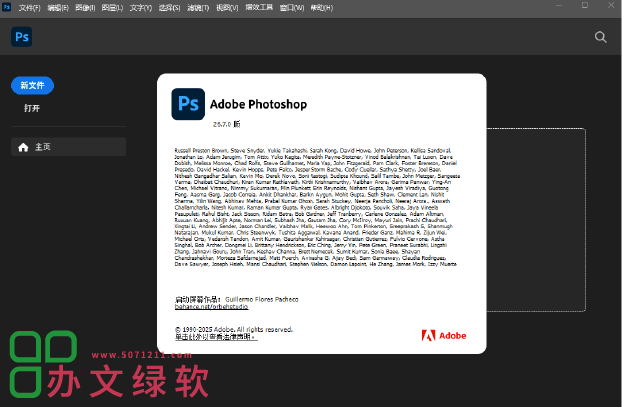Viewport: 622px width, 407px height.
Task: Click the house icon beside 主页
Action: [x=23, y=147]
